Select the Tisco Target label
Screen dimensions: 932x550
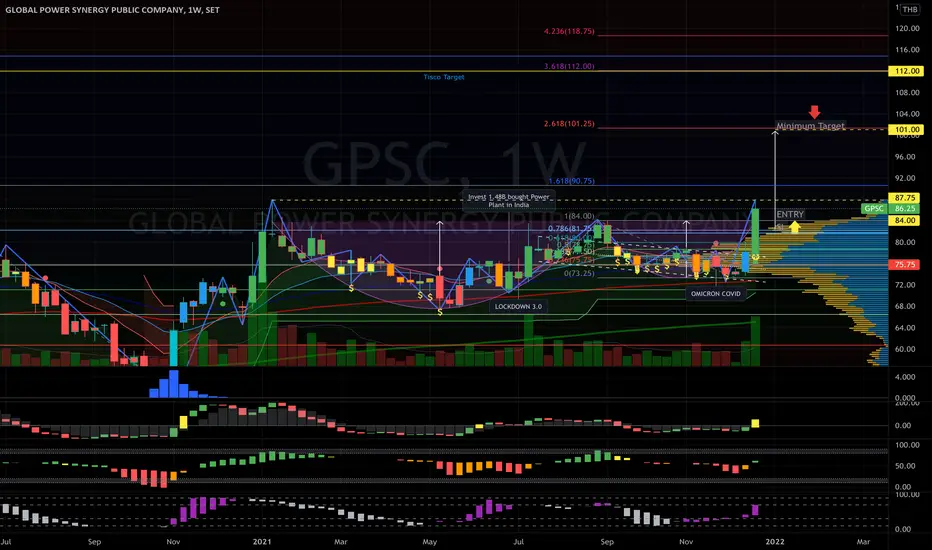[x=444, y=77]
